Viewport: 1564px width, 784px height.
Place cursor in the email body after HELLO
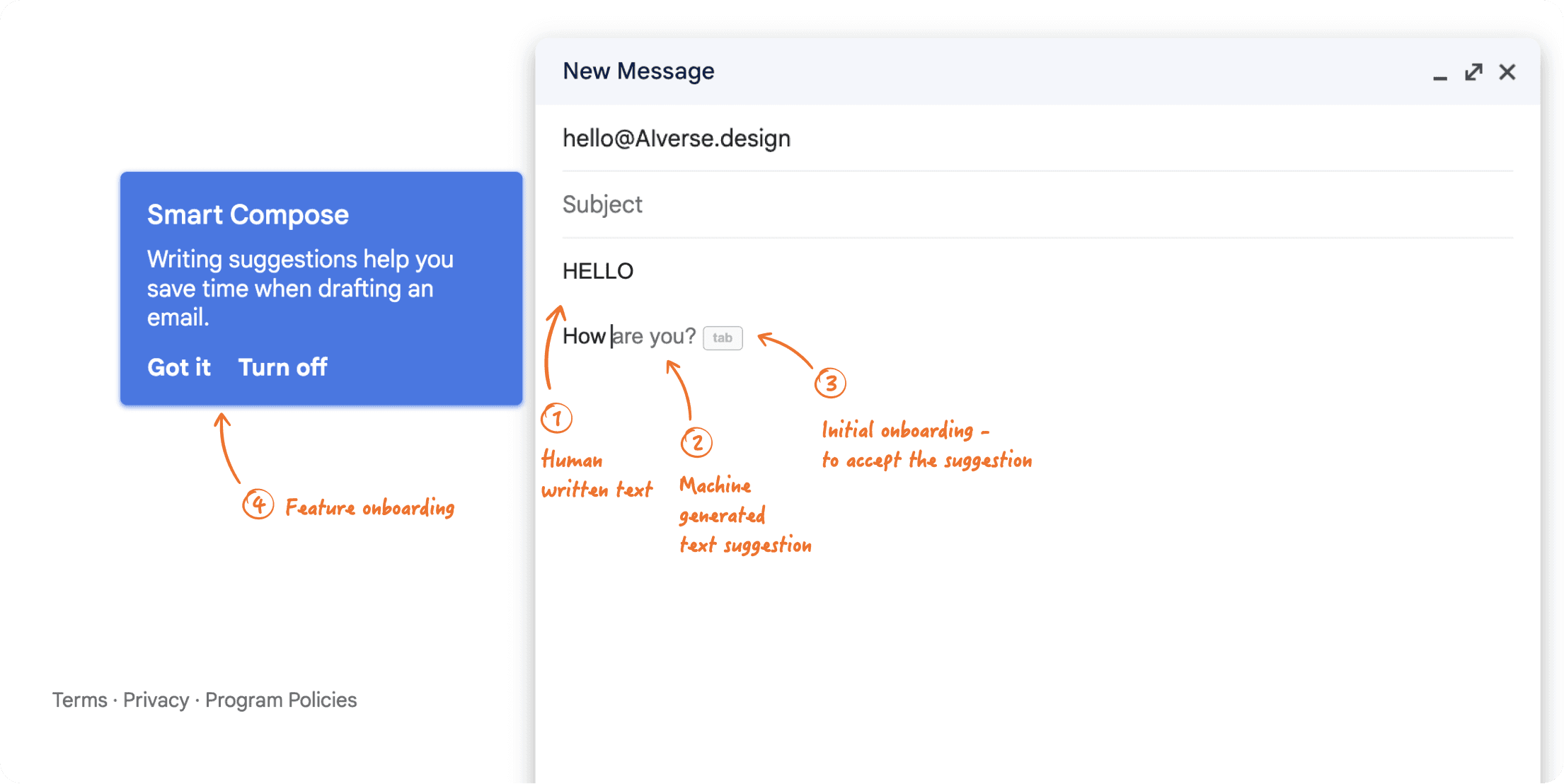(x=636, y=270)
